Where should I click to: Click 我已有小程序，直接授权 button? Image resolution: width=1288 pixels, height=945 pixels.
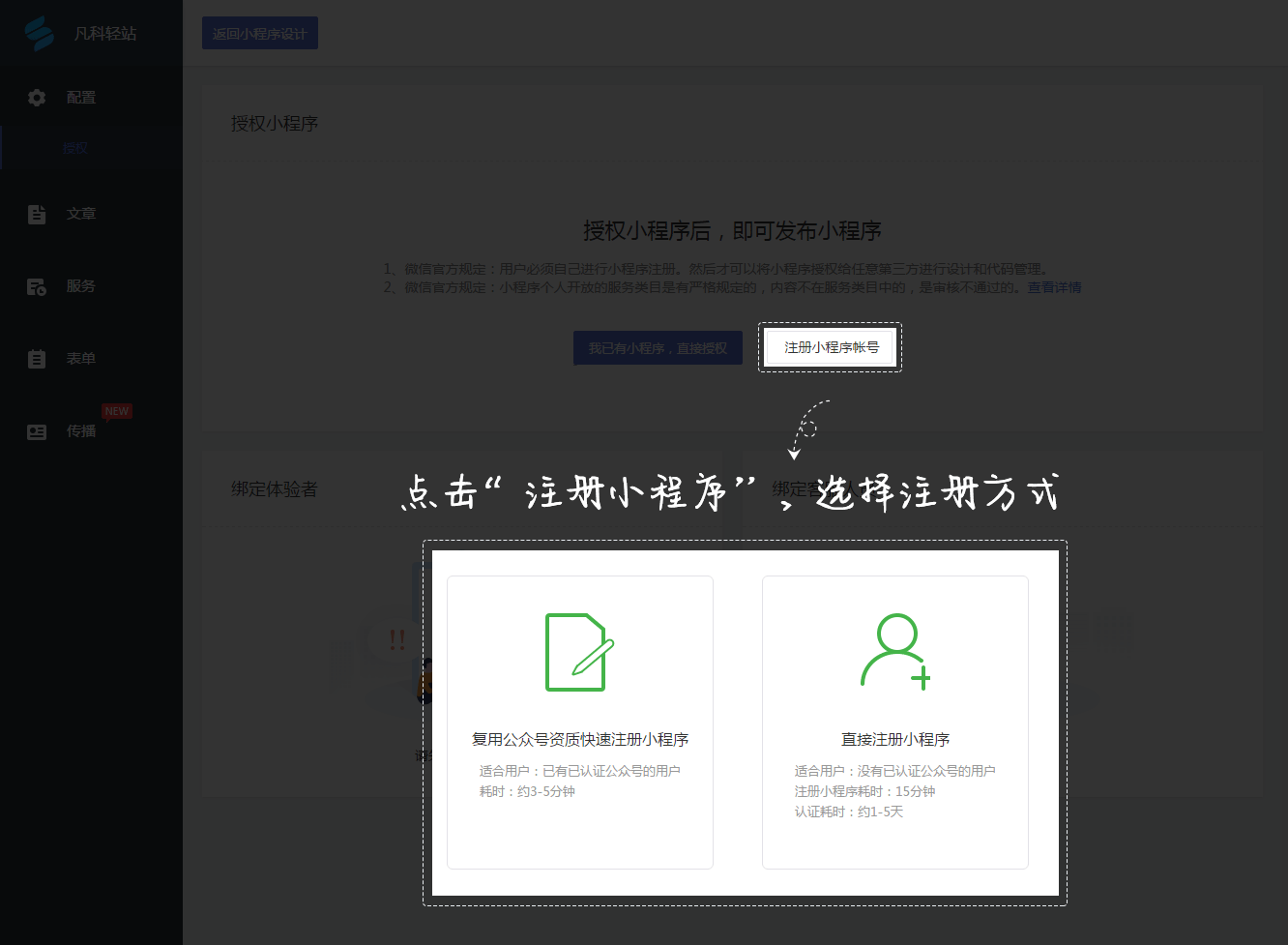(659, 348)
